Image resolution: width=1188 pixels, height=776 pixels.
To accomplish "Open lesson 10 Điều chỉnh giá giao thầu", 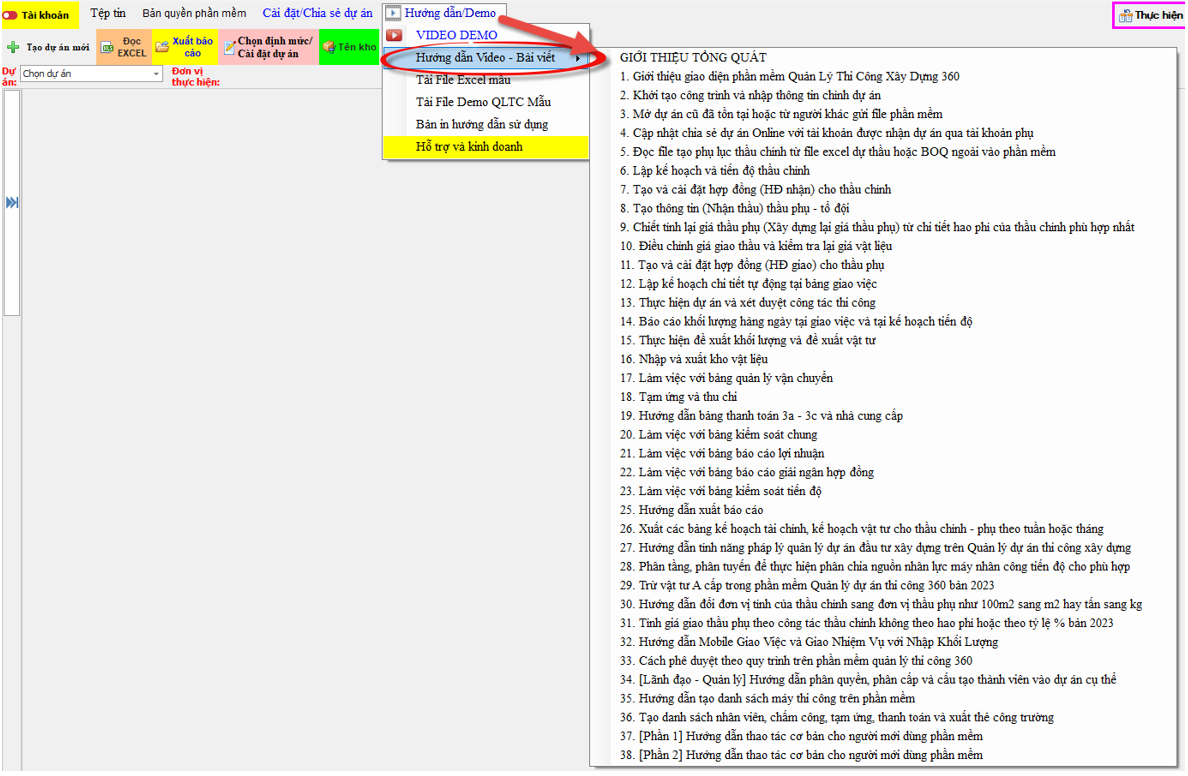I will (755, 246).
